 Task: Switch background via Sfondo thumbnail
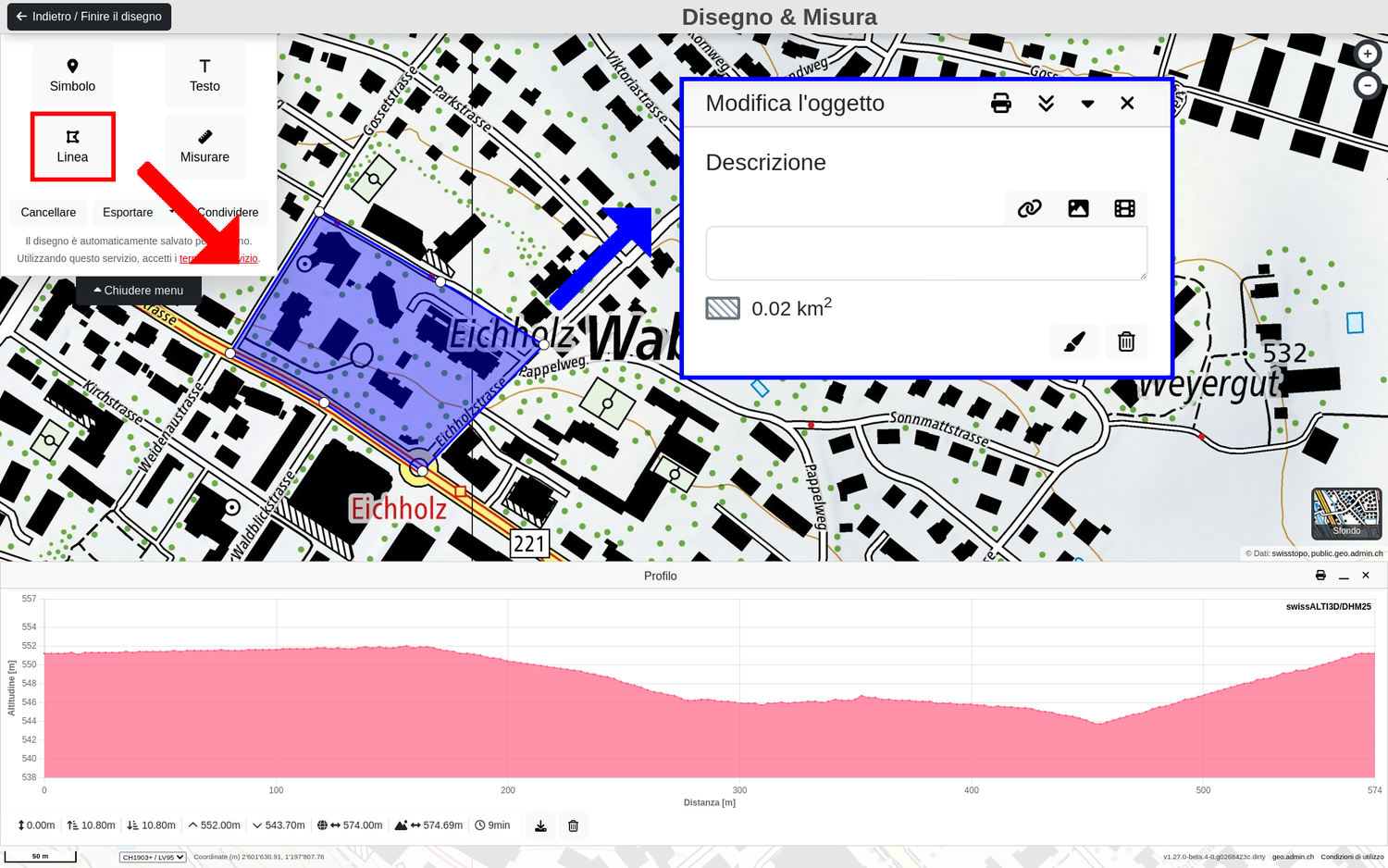click(x=1346, y=514)
